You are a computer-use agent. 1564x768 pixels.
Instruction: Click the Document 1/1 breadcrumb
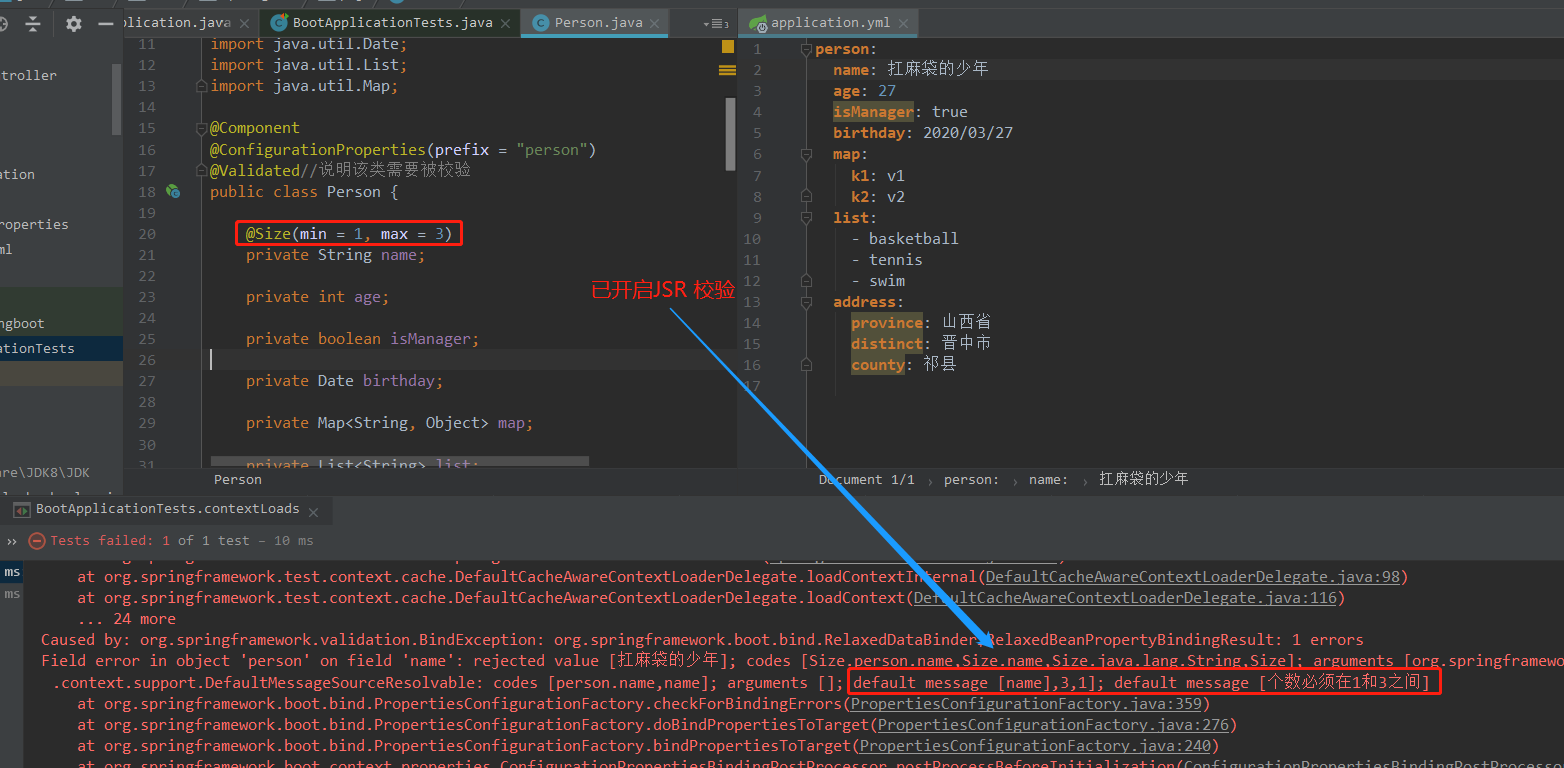click(866, 479)
